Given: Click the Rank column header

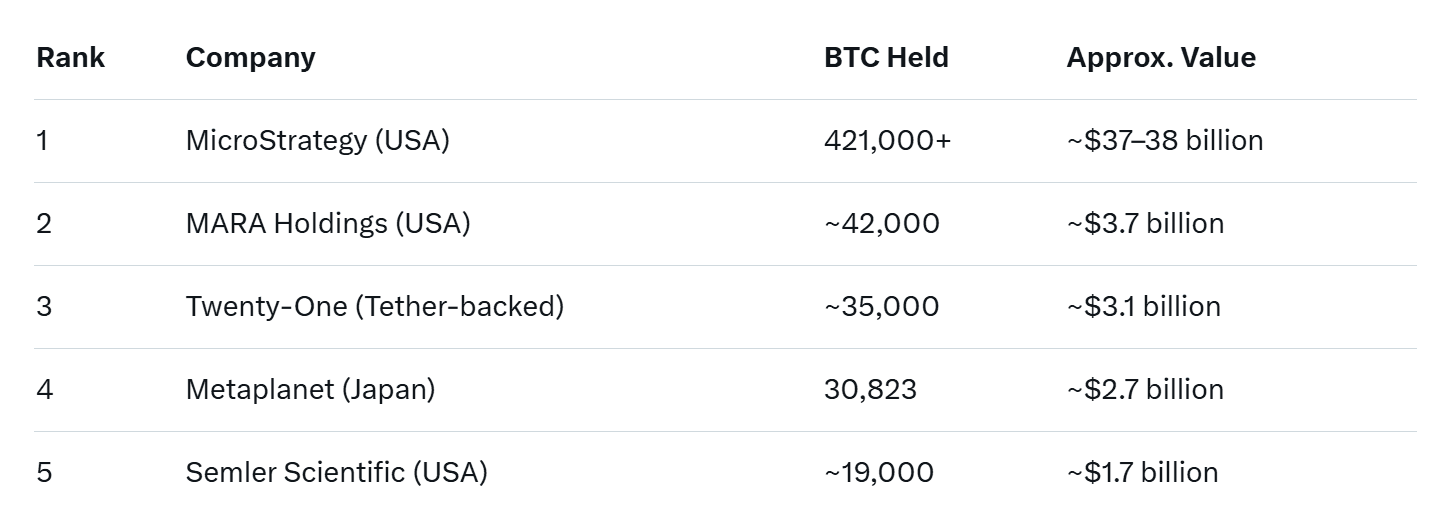Looking at the screenshot, I should (70, 58).
